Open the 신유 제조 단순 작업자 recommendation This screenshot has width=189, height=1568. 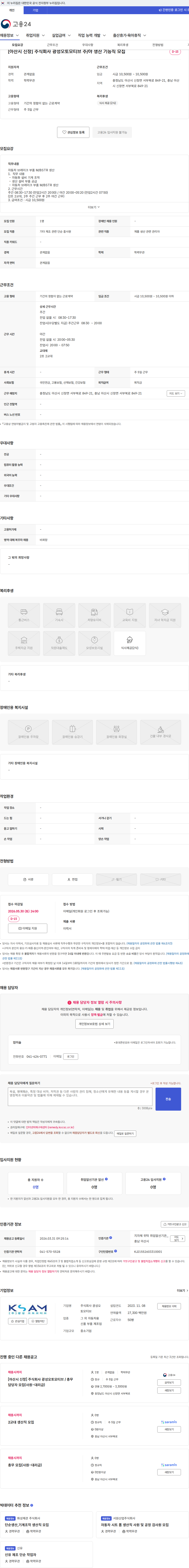[x=21, y=1555]
